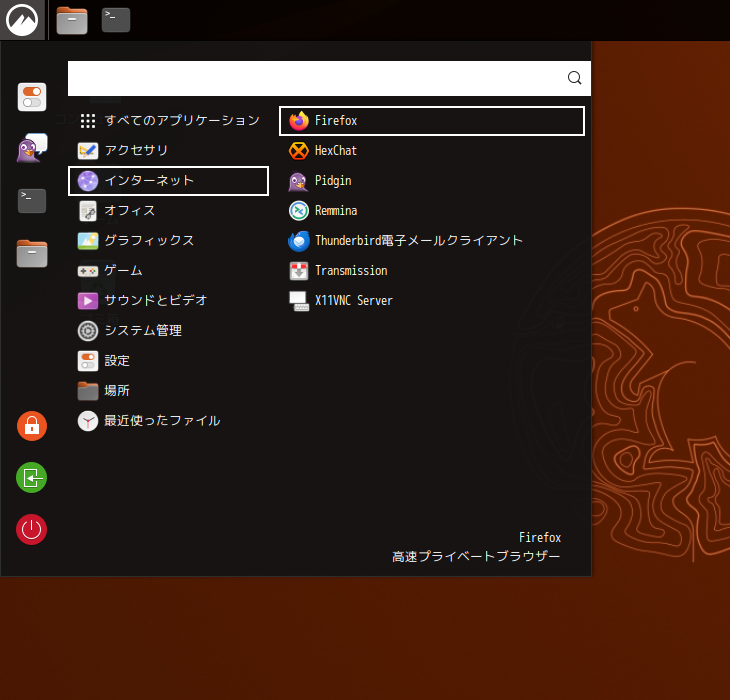Open the file manager from the top panel
Image resolution: width=730 pixels, height=700 pixels.
[x=72, y=20]
